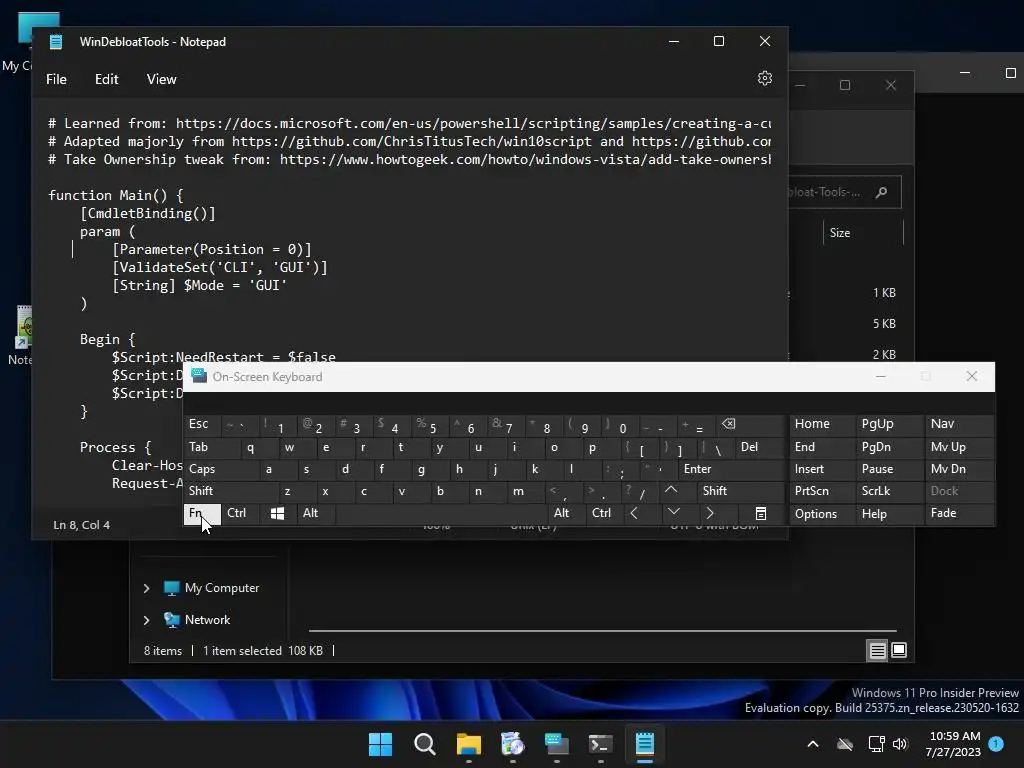Tap the PrtScn key on On-Screen Keyboard
1024x768 pixels.
[x=822, y=491]
